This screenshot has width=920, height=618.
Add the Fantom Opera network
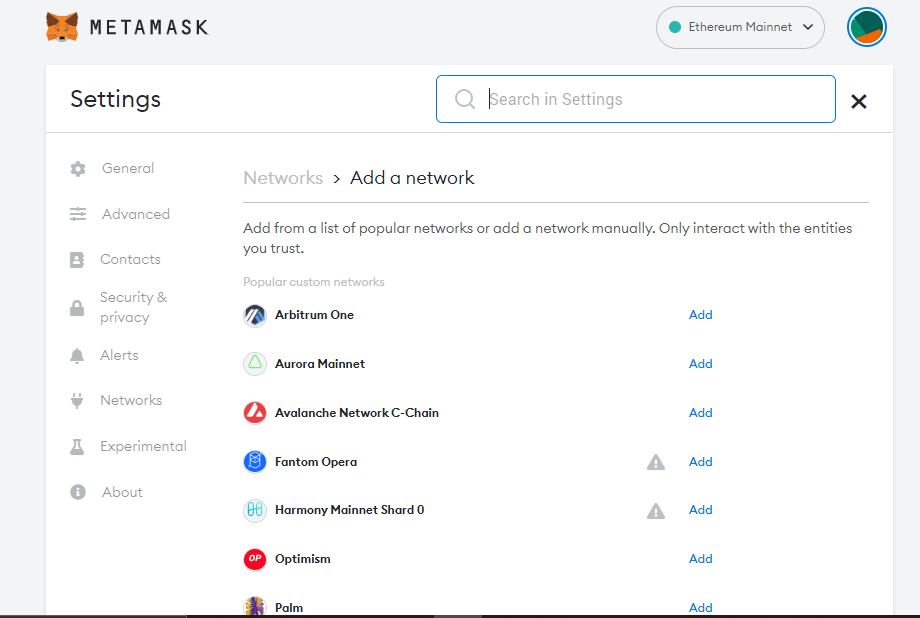701,462
